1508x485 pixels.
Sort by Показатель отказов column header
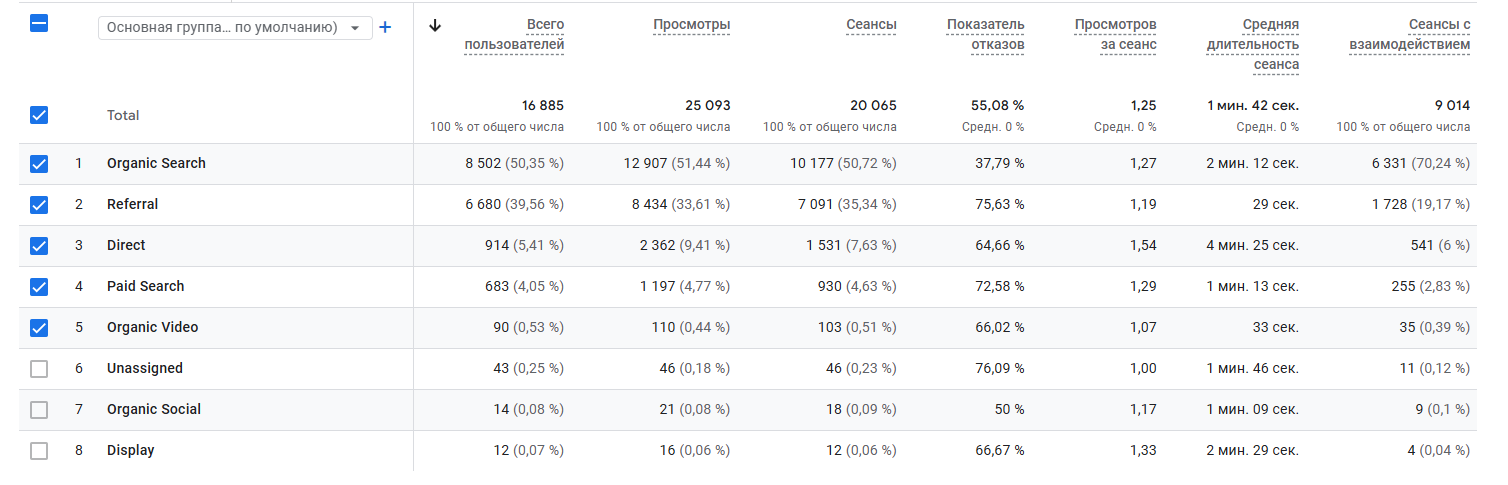pos(985,34)
